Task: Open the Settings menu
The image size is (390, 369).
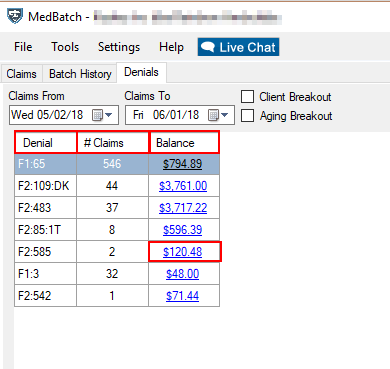Action: tap(119, 47)
